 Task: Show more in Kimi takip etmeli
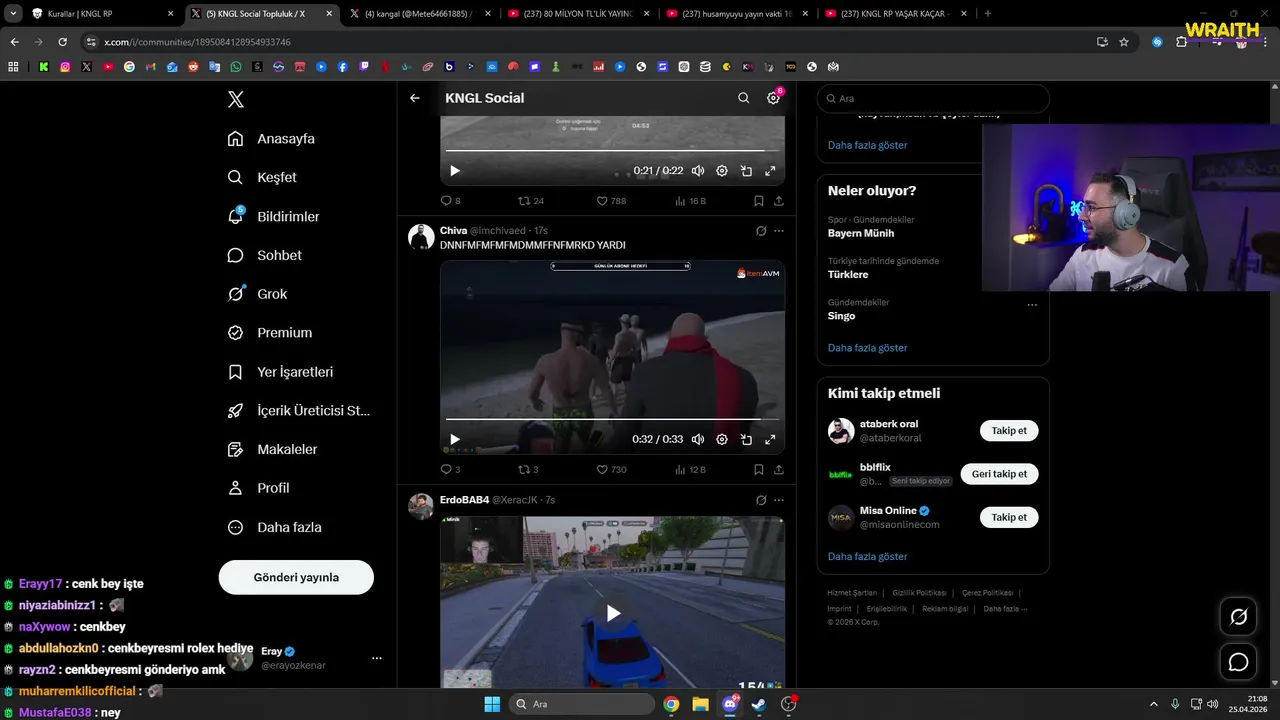[x=867, y=556]
